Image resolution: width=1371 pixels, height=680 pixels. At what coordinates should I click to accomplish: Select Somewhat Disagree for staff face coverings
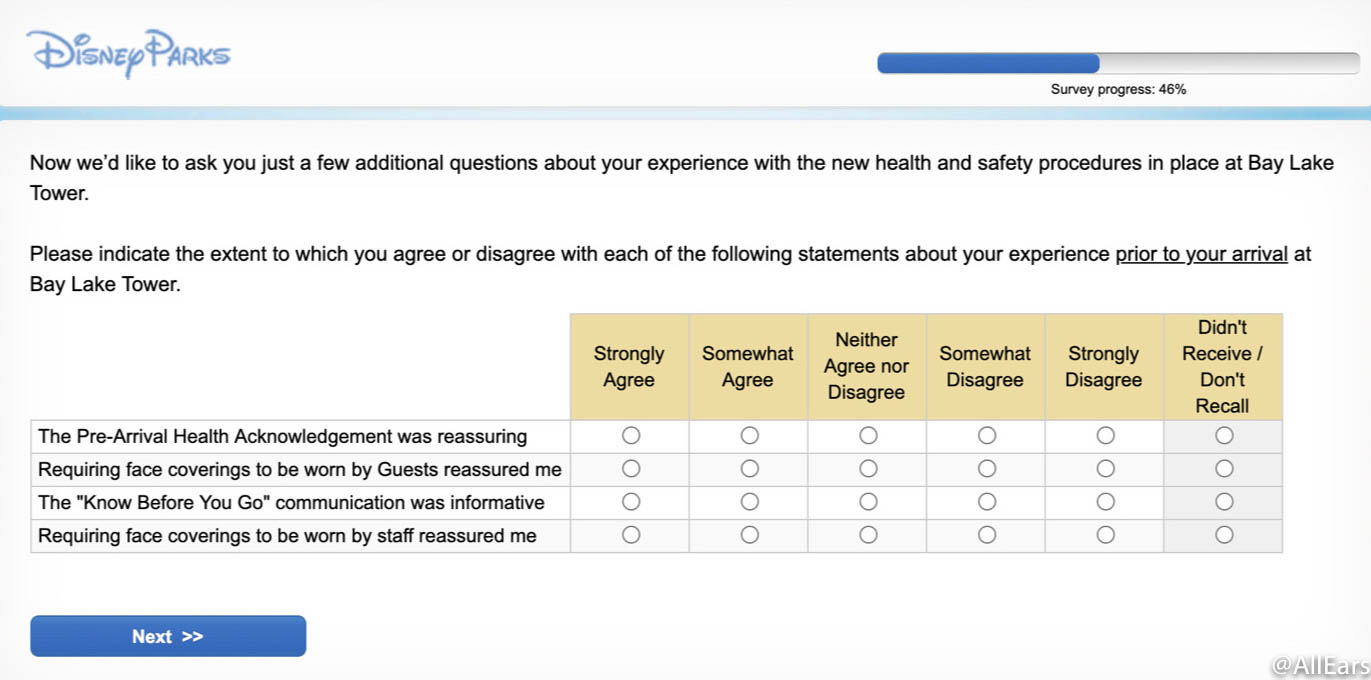coord(987,535)
